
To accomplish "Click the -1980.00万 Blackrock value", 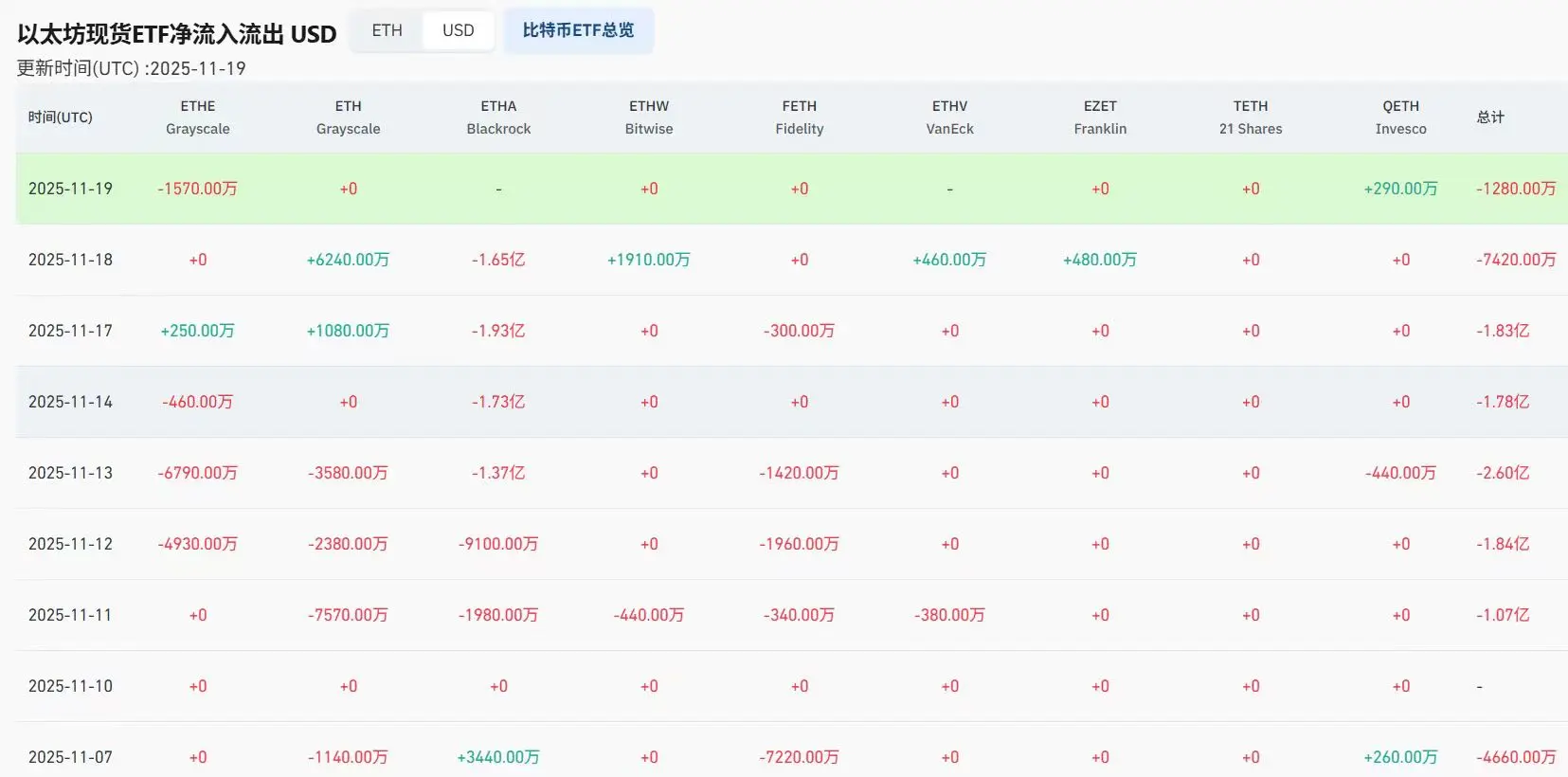I will point(498,615).
